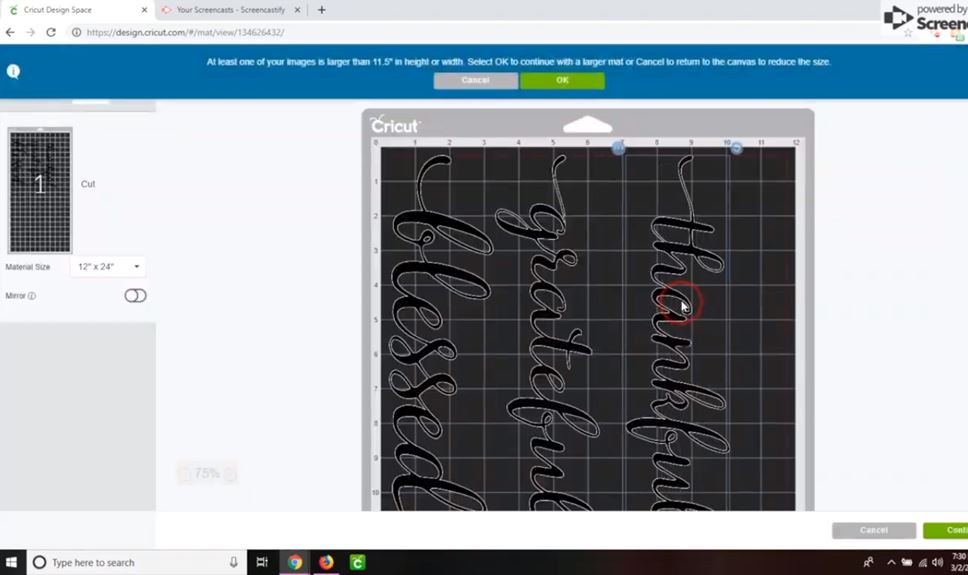Open the Windows Start menu

point(11,562)
